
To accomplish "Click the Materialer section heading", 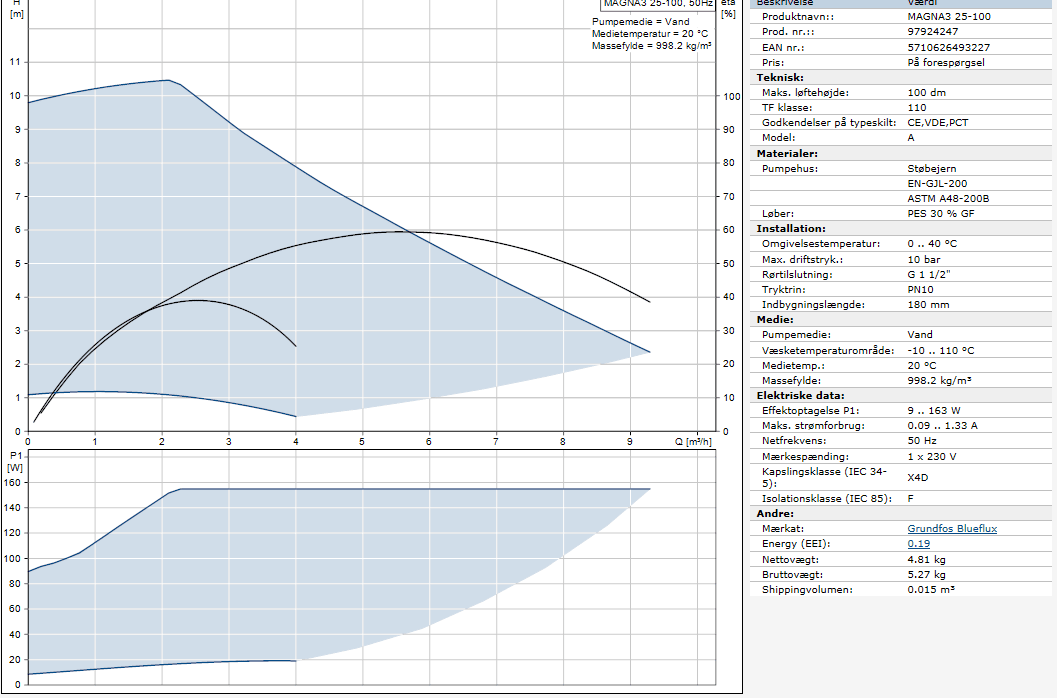I will (x=787, y=154).
